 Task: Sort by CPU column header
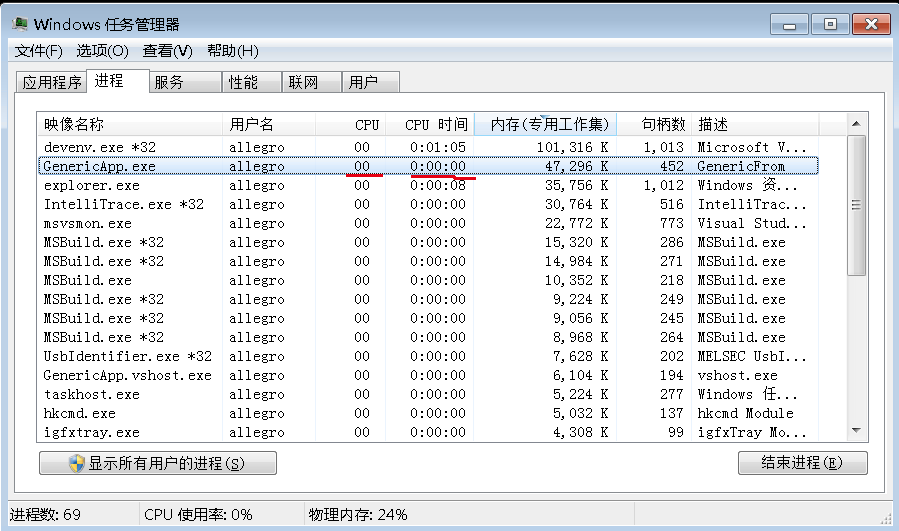coord(350,124)
